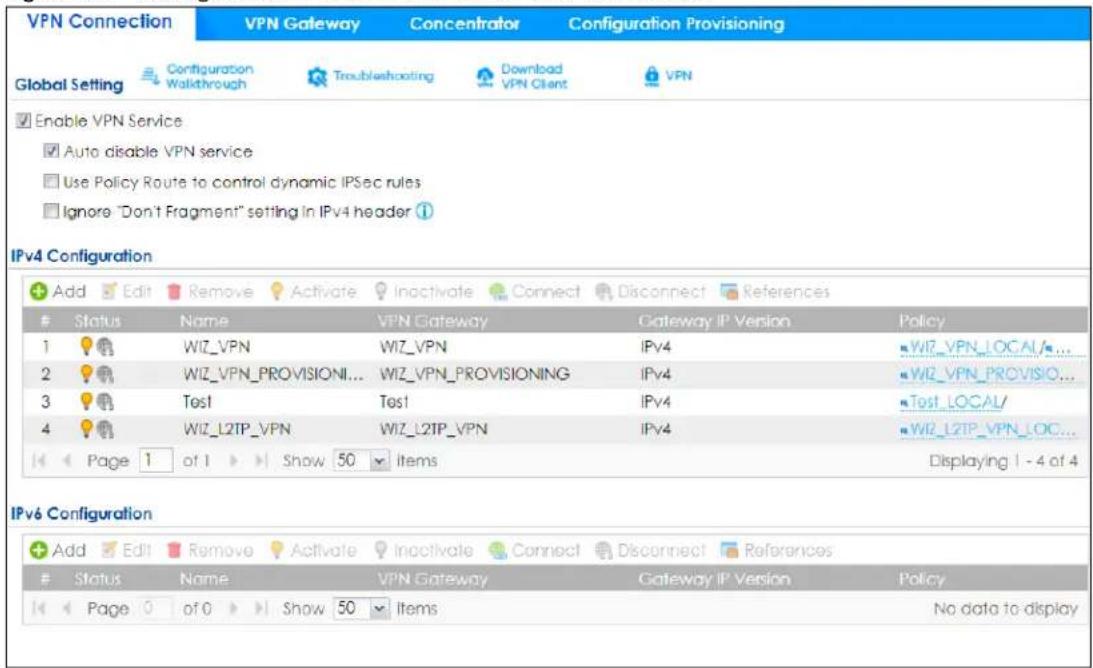Screen dimensions: 1093x668
Task: Click the IPv4 Add plus icon
Action: (x=38, y=291)
